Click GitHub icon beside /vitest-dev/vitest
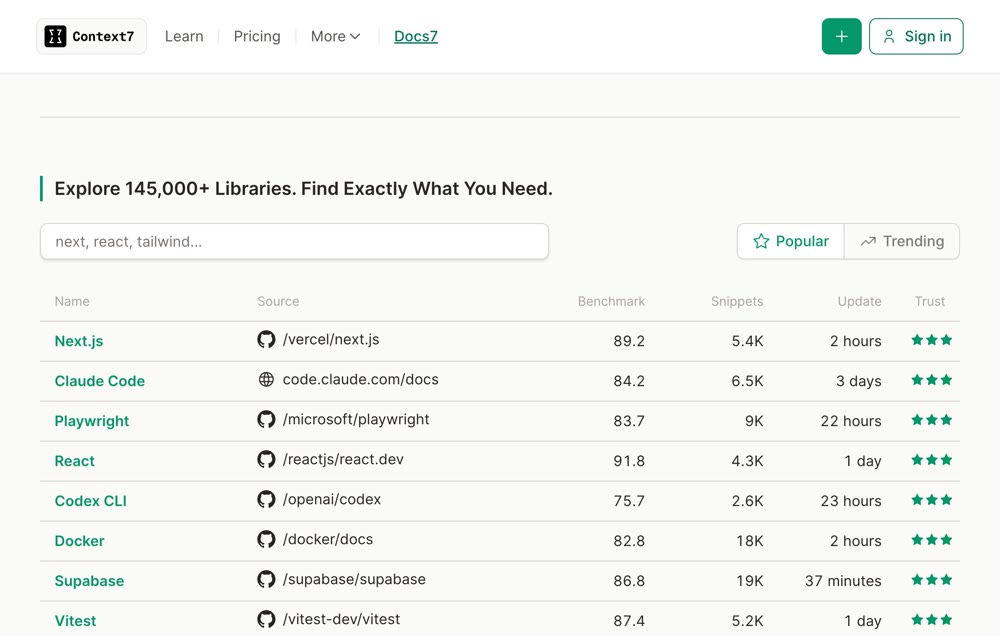1000x636 pixels. 266,619
